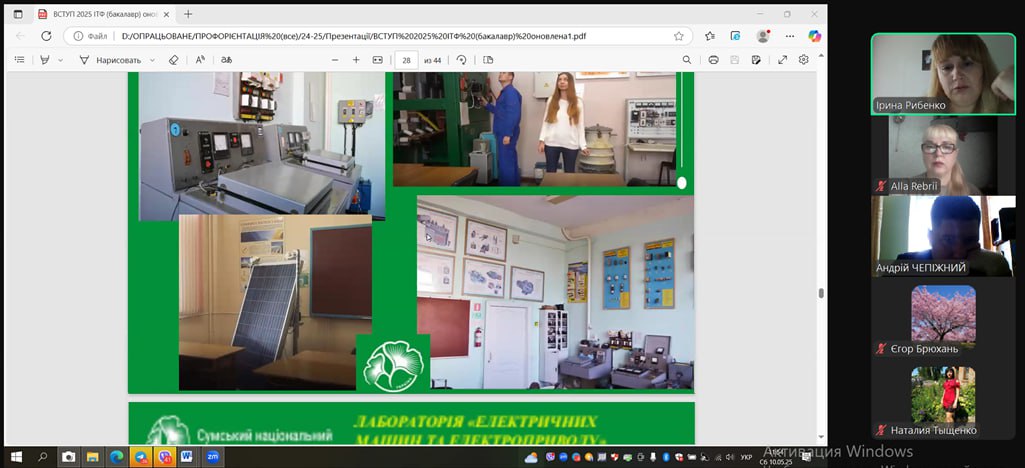The width and height of the screenshot is (1025, 468).
Task: Start the Read aloud tool
Action: click(201, 59)
